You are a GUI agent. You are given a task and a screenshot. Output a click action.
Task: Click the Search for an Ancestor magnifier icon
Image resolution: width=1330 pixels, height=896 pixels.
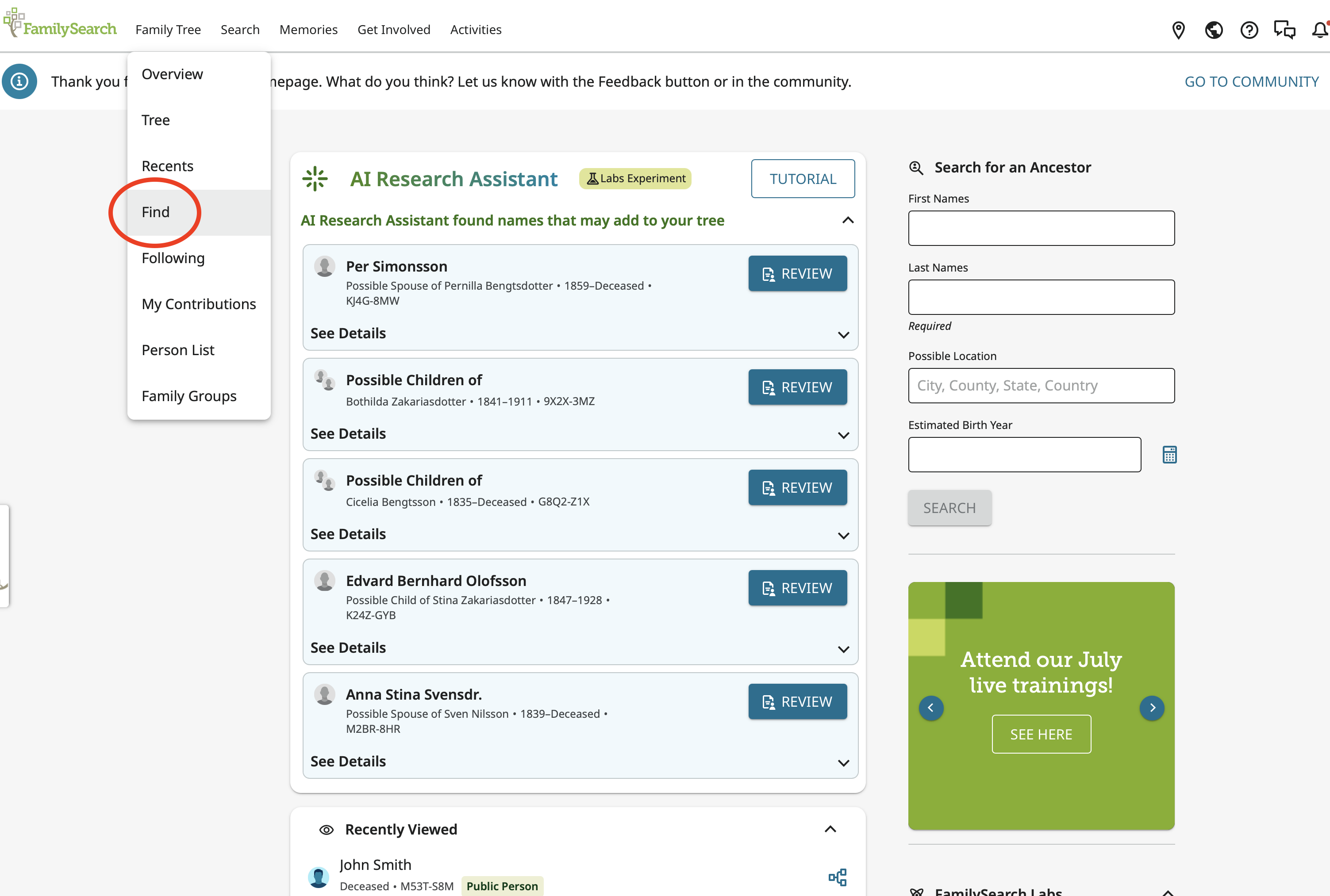[916, 168]
